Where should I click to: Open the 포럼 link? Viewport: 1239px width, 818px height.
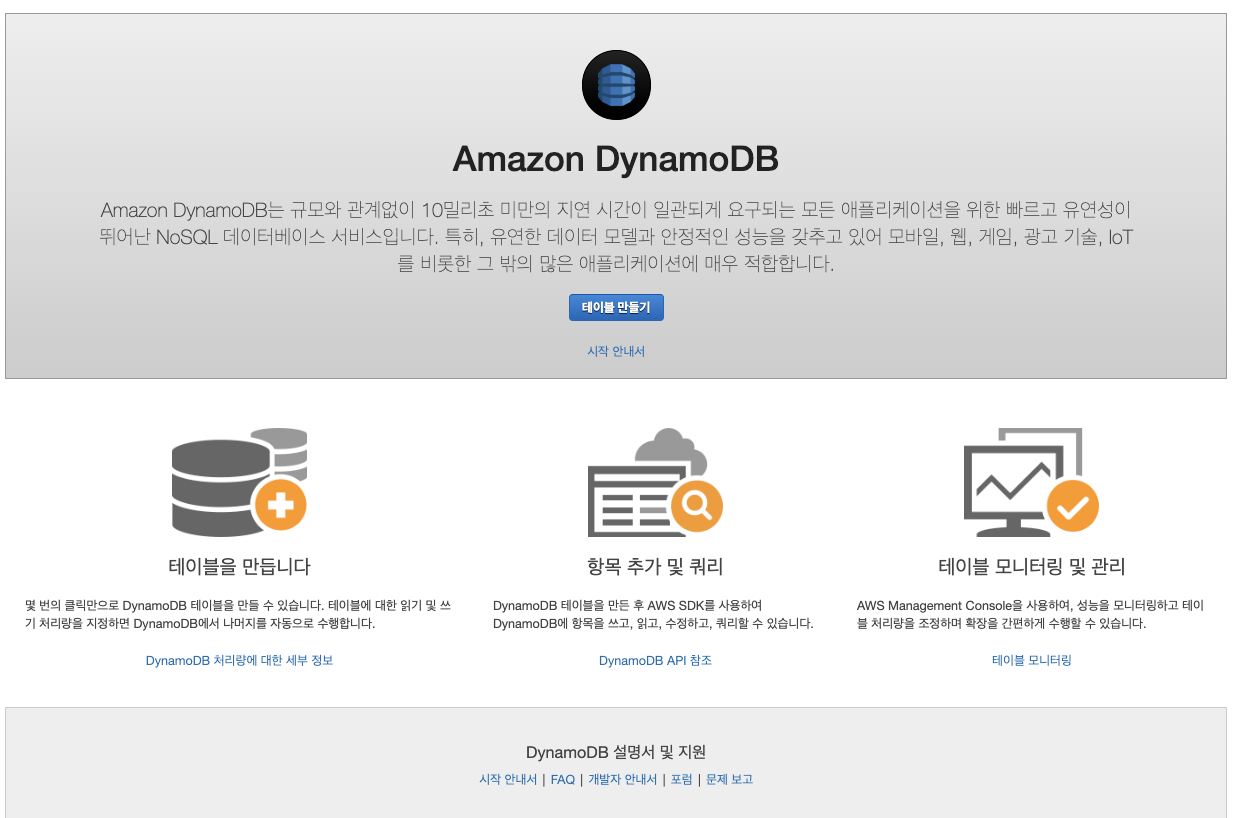point(681,780)
